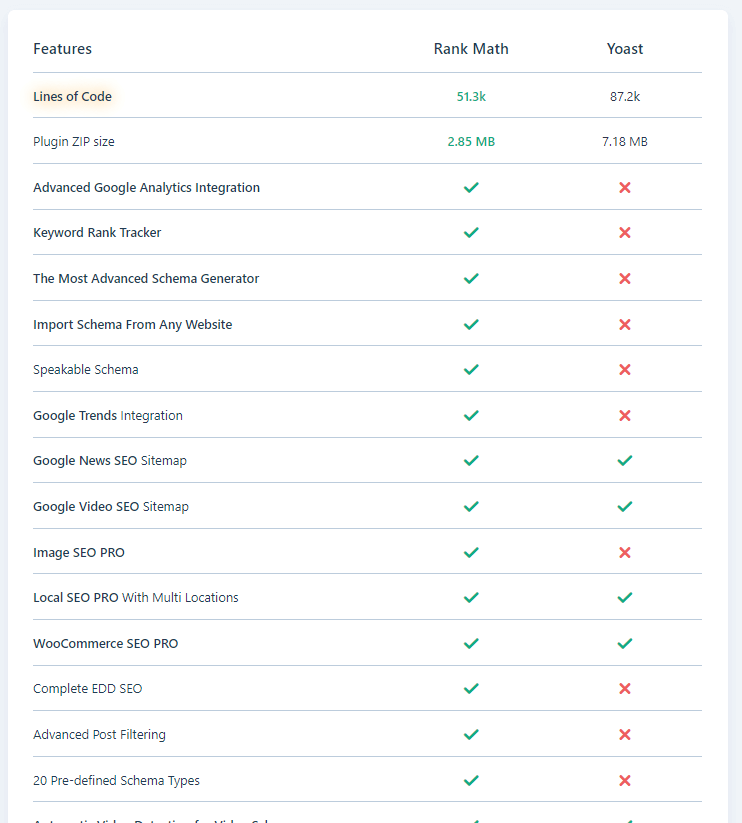Image resolution: width=742 pixels, height=823 pixels.
Task: Click Yoast checkmark for WooCommerce SEO PRO
Action: coord(625,644)
